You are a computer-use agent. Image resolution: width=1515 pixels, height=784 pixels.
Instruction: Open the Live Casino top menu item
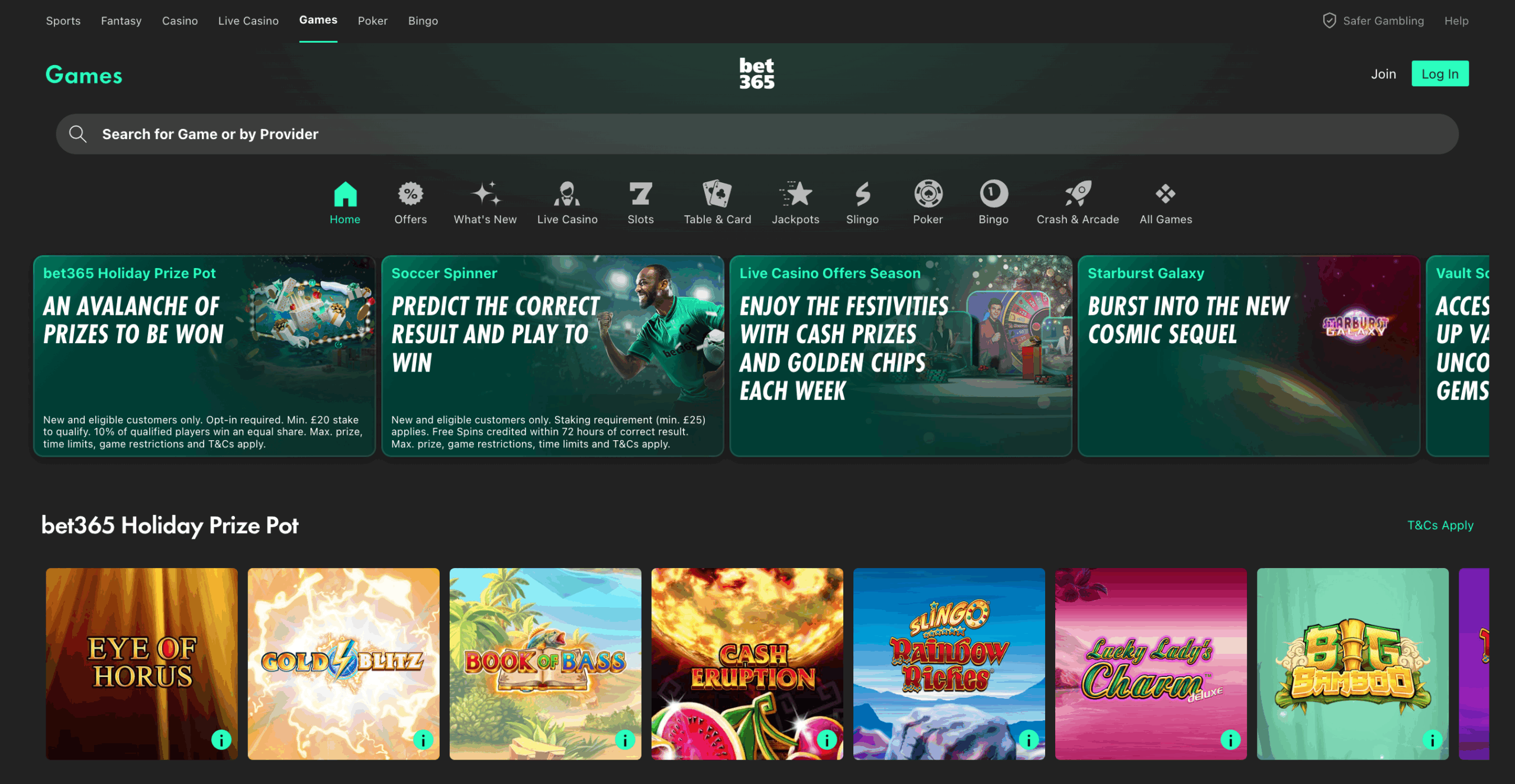pos(248,21)
